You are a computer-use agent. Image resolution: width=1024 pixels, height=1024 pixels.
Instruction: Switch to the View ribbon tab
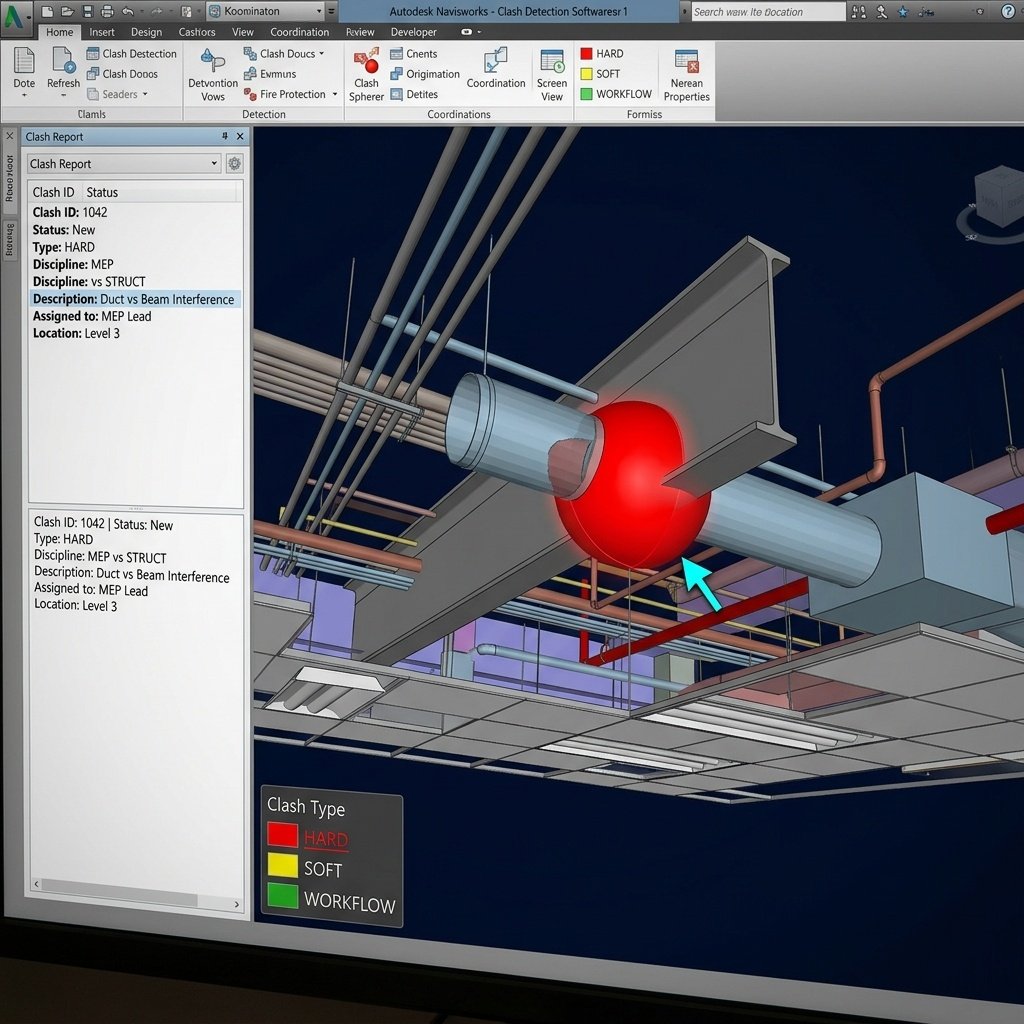tap(242, 32)
